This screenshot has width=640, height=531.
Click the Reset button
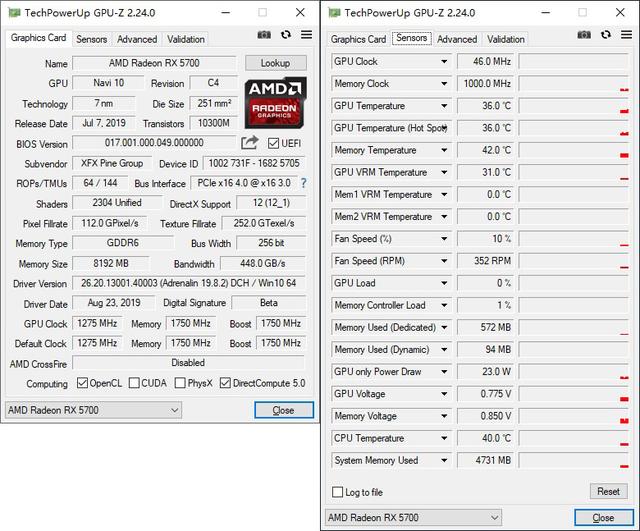tap(608, 491)
